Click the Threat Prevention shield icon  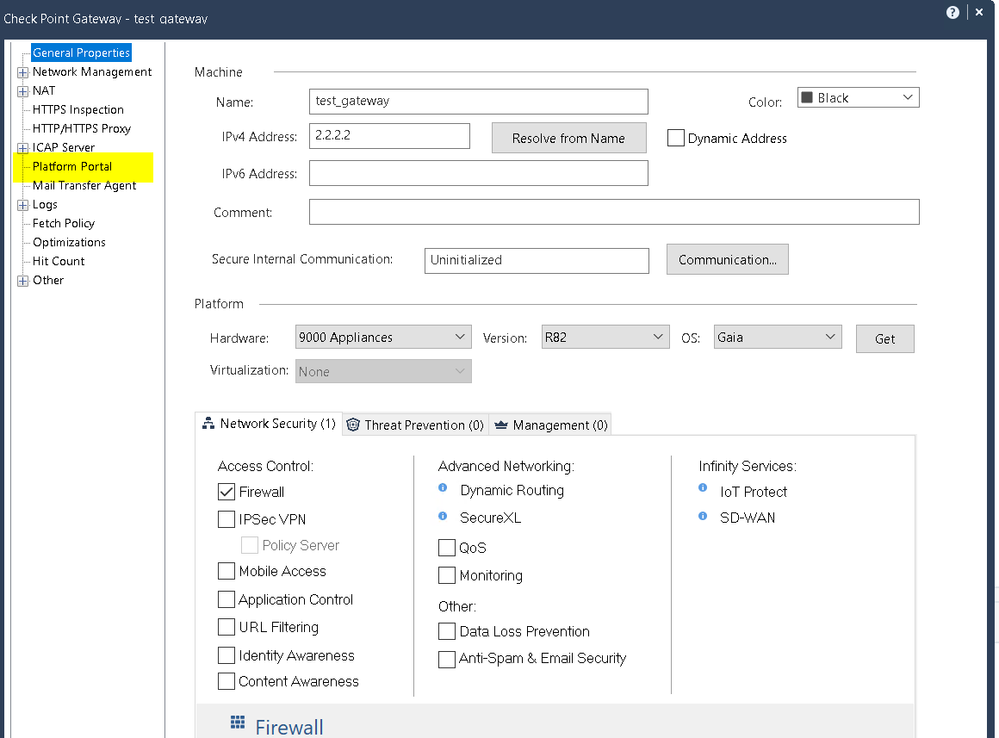(354, 425)
